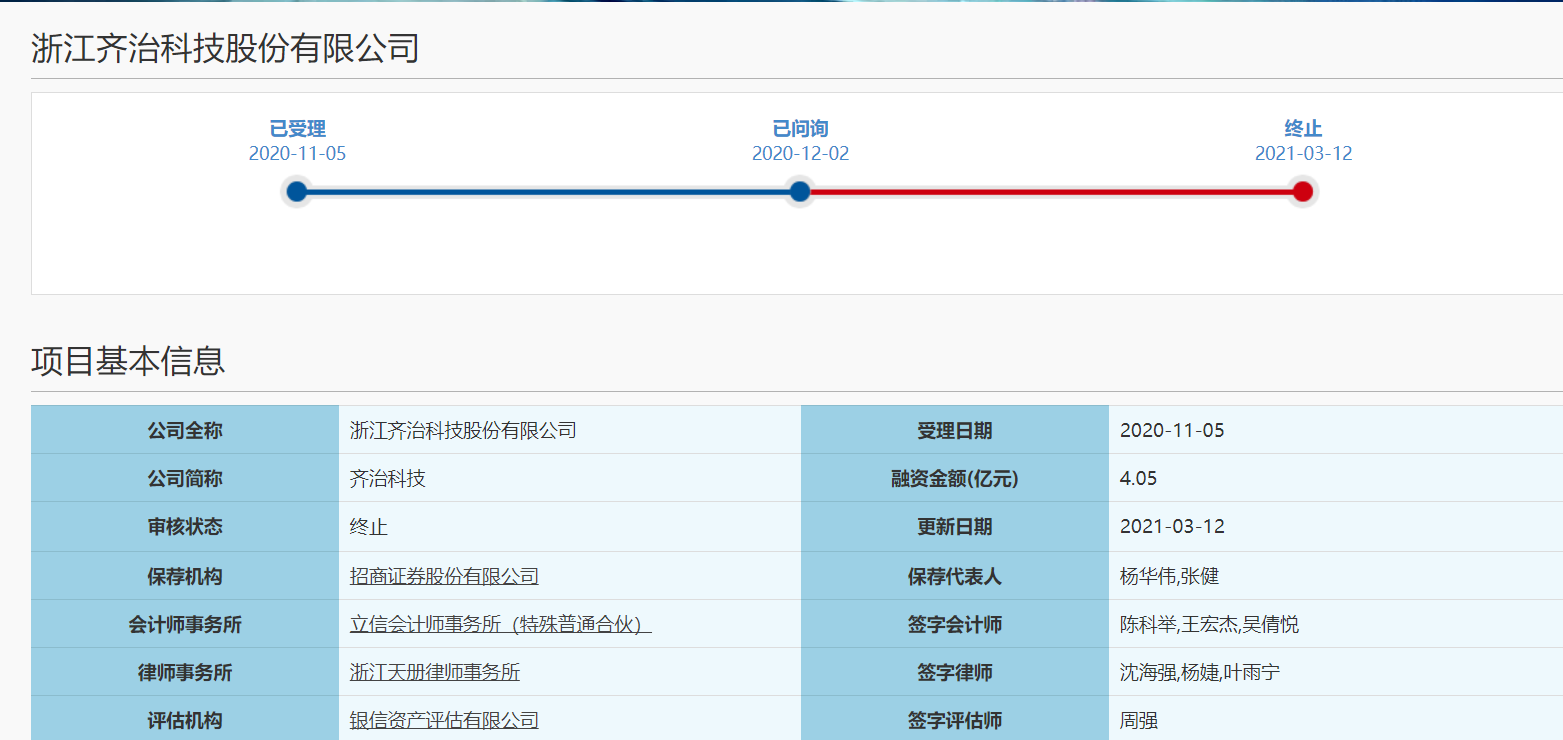Click the blue timeline segment between 已受理 and 已问询
1563x740 pixels.
tap(548, 191)
